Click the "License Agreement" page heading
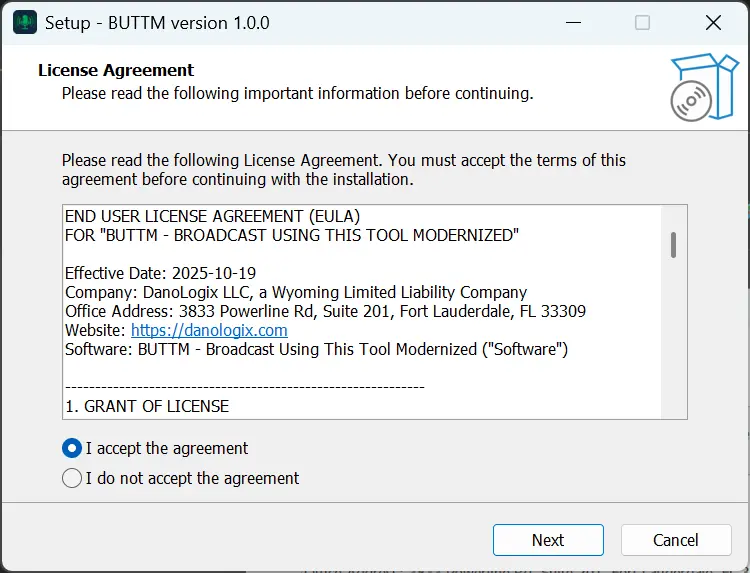 point(116,71)
